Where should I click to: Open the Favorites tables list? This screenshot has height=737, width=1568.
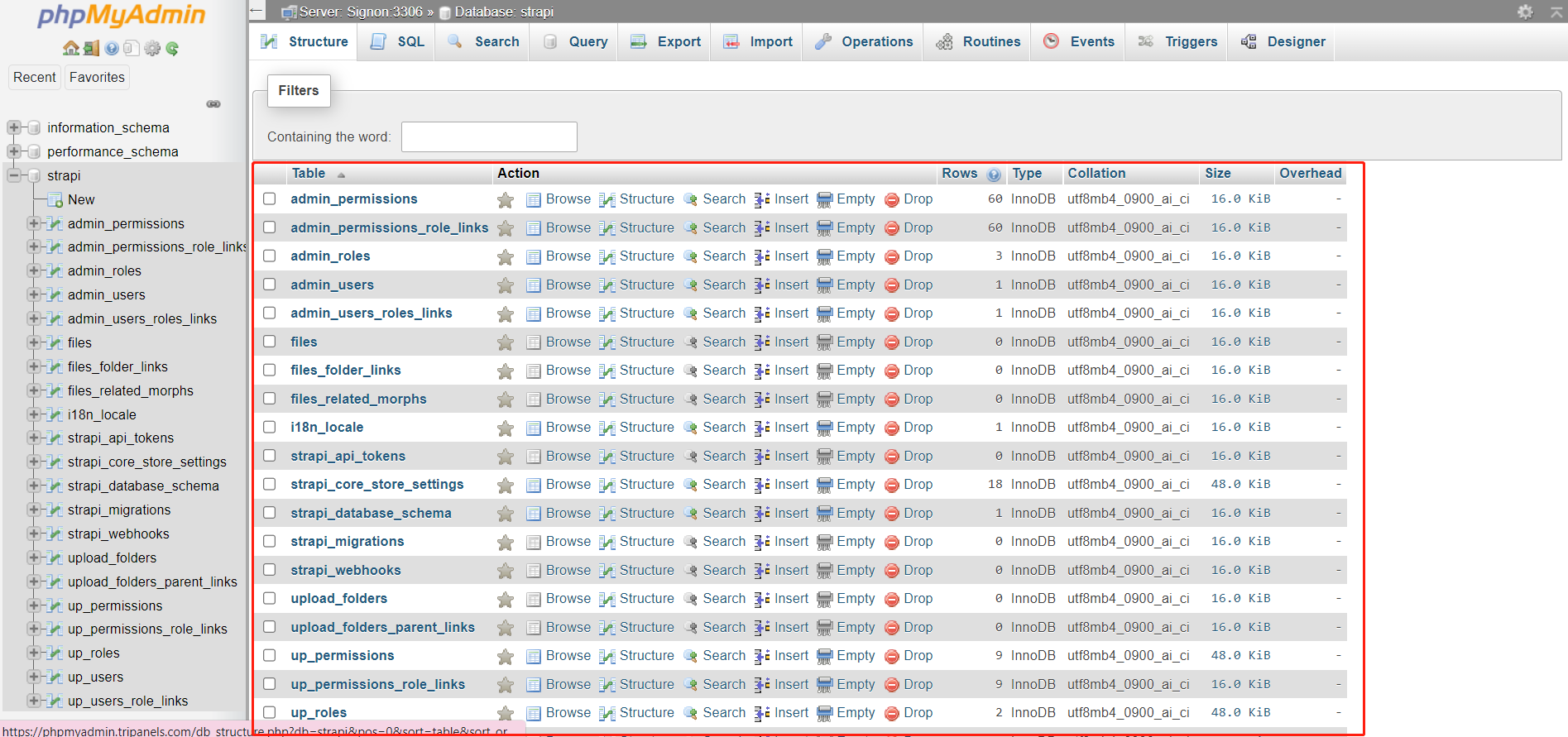(97, 77)
